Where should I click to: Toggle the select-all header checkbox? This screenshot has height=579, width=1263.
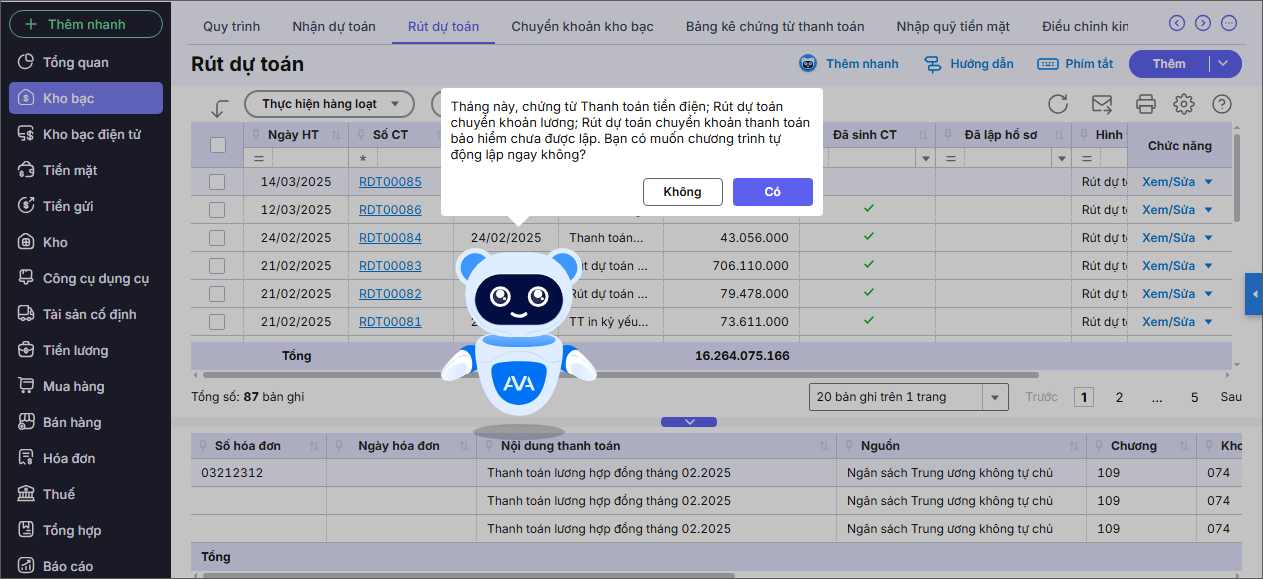click(x=217, y=146)
